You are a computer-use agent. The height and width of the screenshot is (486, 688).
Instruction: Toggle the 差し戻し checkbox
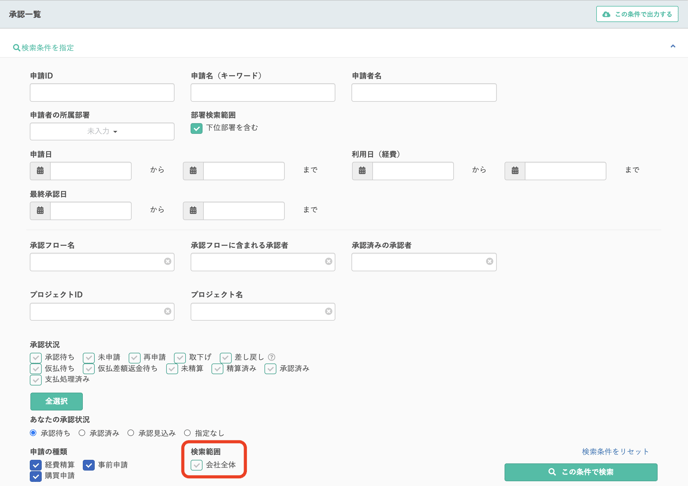coord(226,357)
